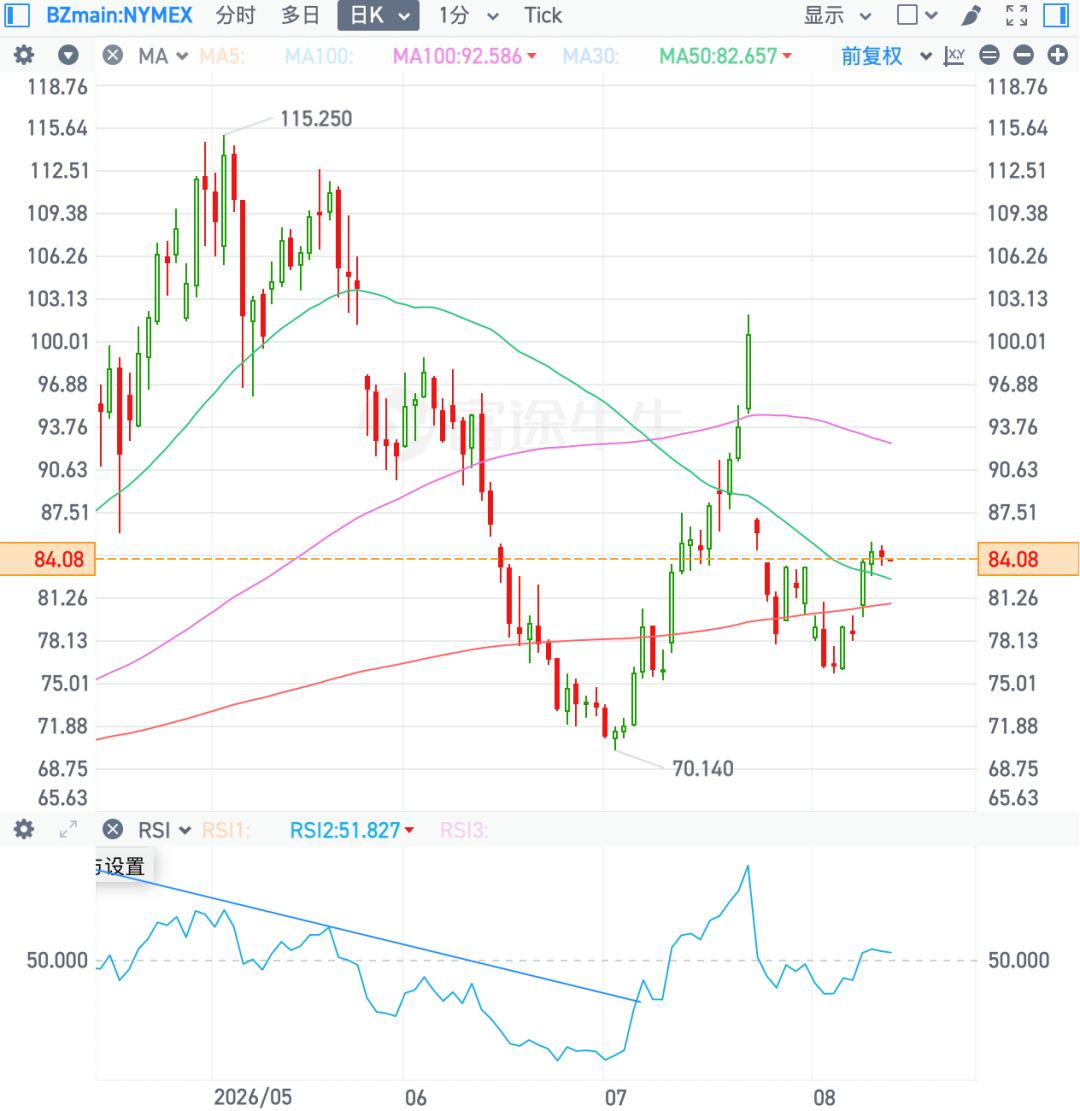Screen dimensions: 1080x1111
Task: Click the 70.140 low price label
Action: click(x=702, y=768)
